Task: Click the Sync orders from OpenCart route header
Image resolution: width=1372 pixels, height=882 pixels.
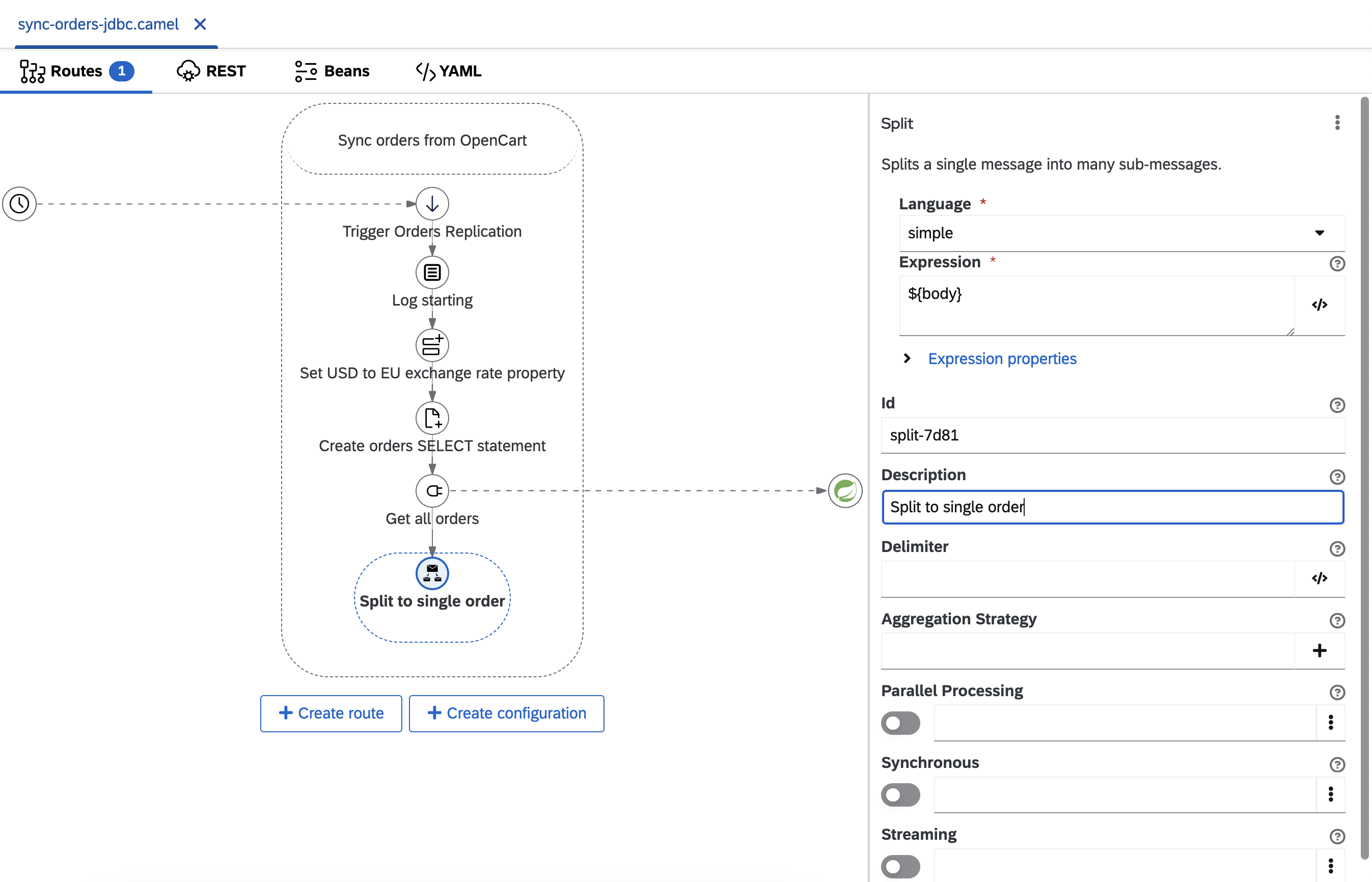Action: click(432, 141)
